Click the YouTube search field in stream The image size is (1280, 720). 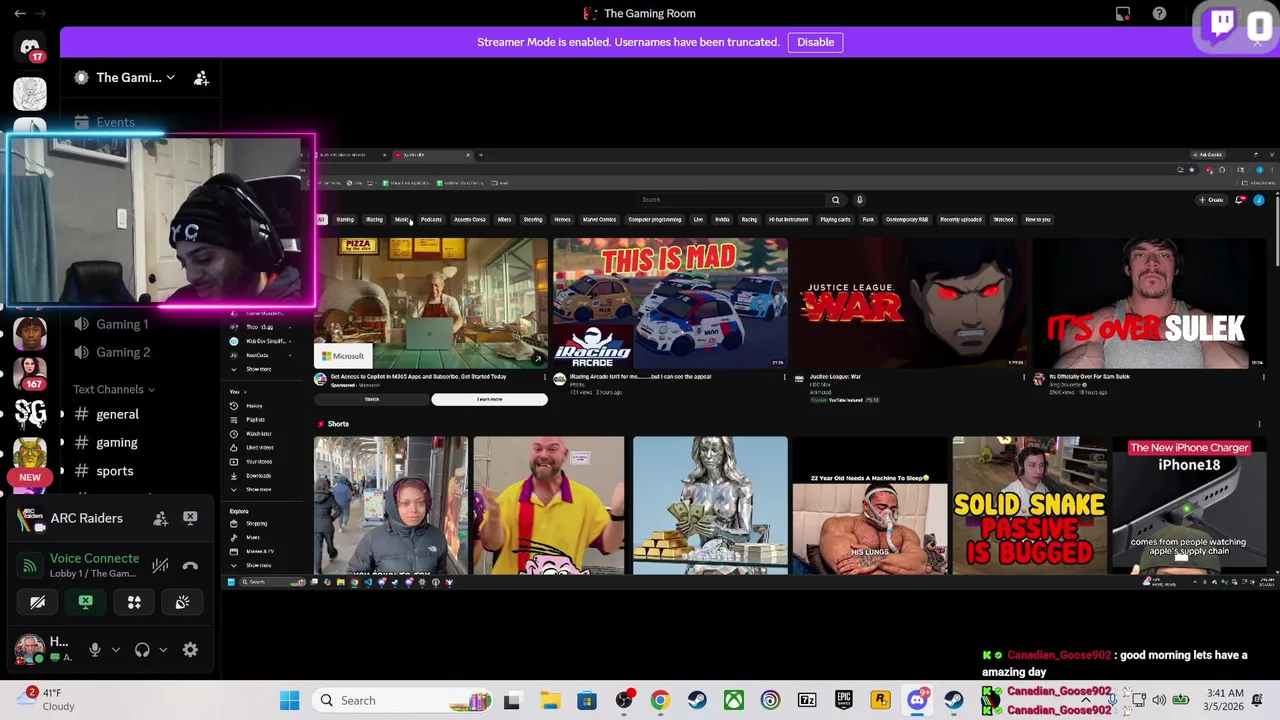(732, 200)
